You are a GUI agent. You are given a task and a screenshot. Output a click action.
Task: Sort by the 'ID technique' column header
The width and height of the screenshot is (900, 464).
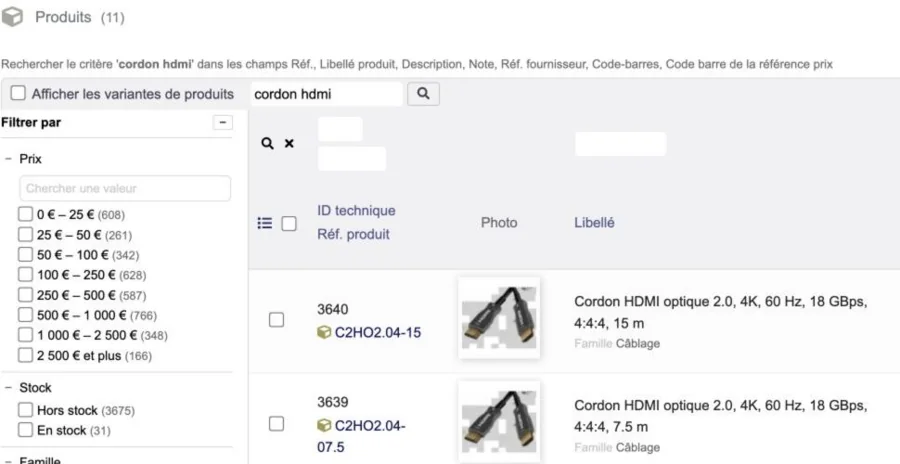[x=356, y=211]
